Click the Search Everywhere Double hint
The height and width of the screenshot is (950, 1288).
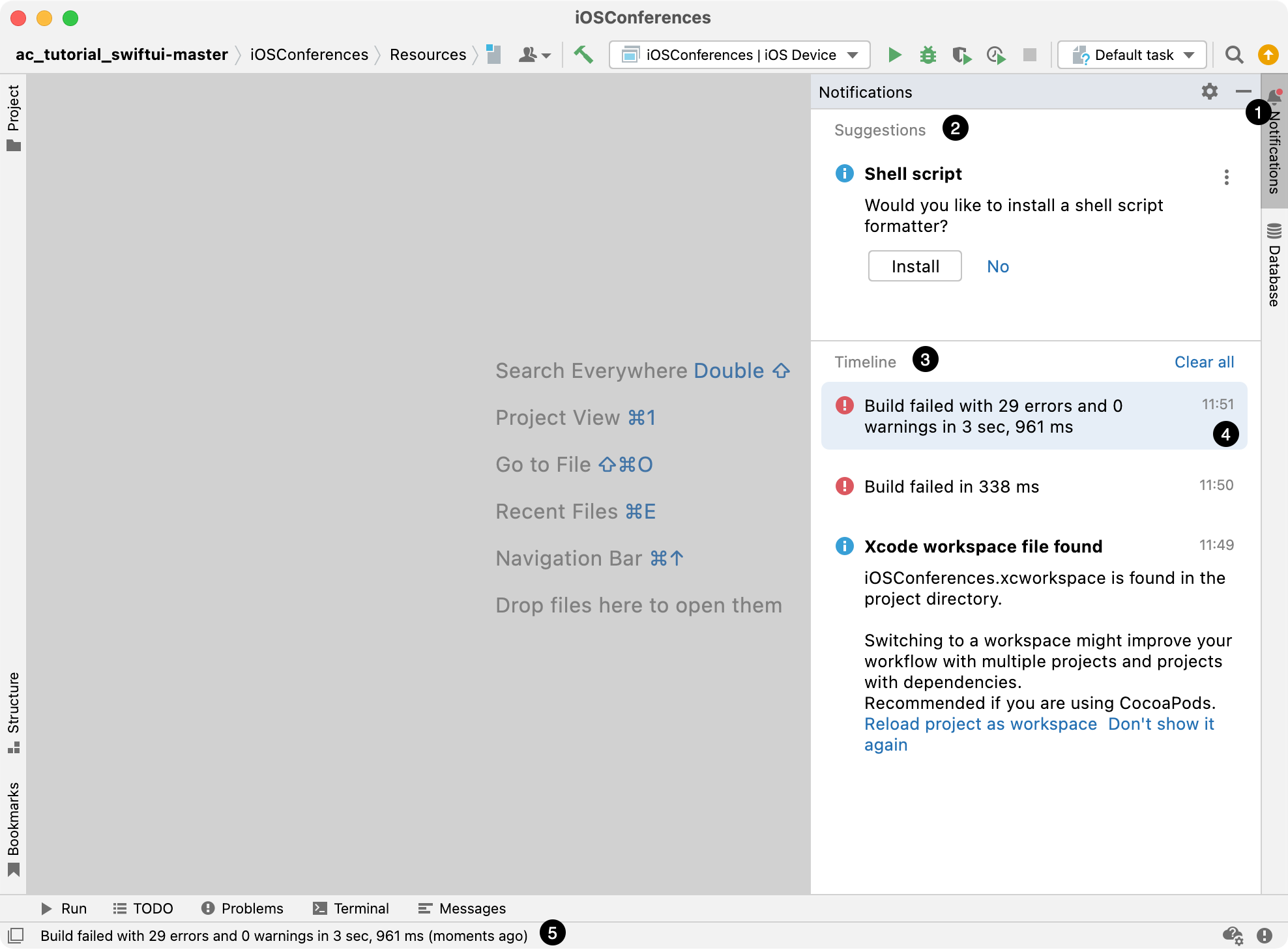click(x=643, y=370)
